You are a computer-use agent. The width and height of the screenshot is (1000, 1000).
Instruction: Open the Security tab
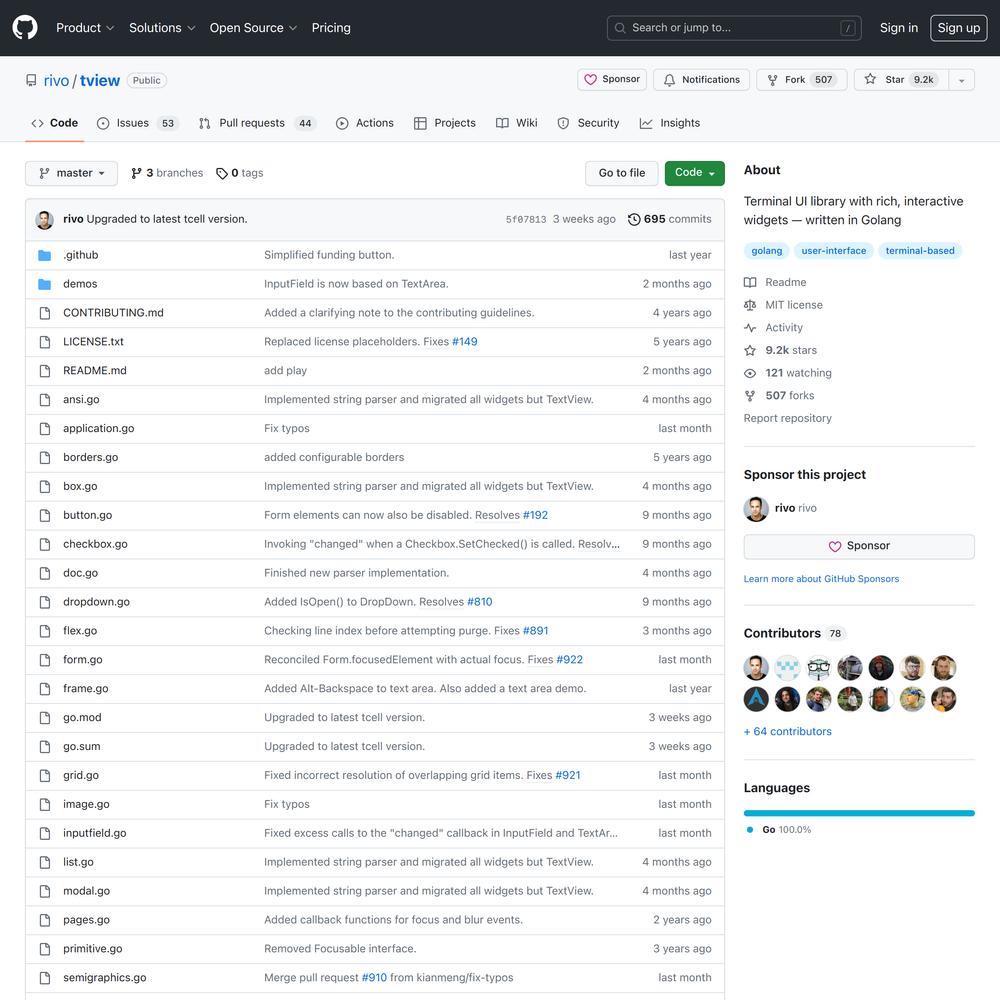pyautogui.click(x=588, y=123)
